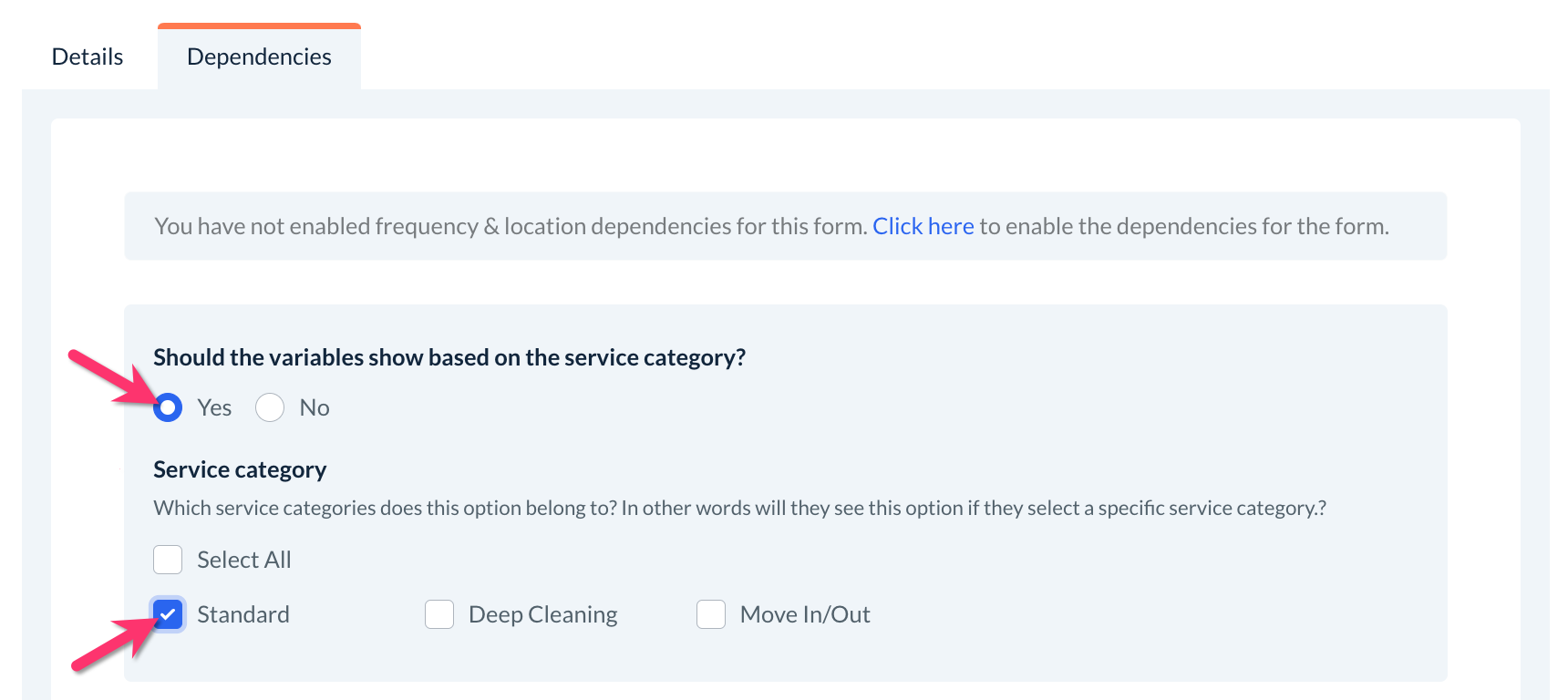Click the 'Which service categories' description text
1568x700 pixels.
[739, 508]
